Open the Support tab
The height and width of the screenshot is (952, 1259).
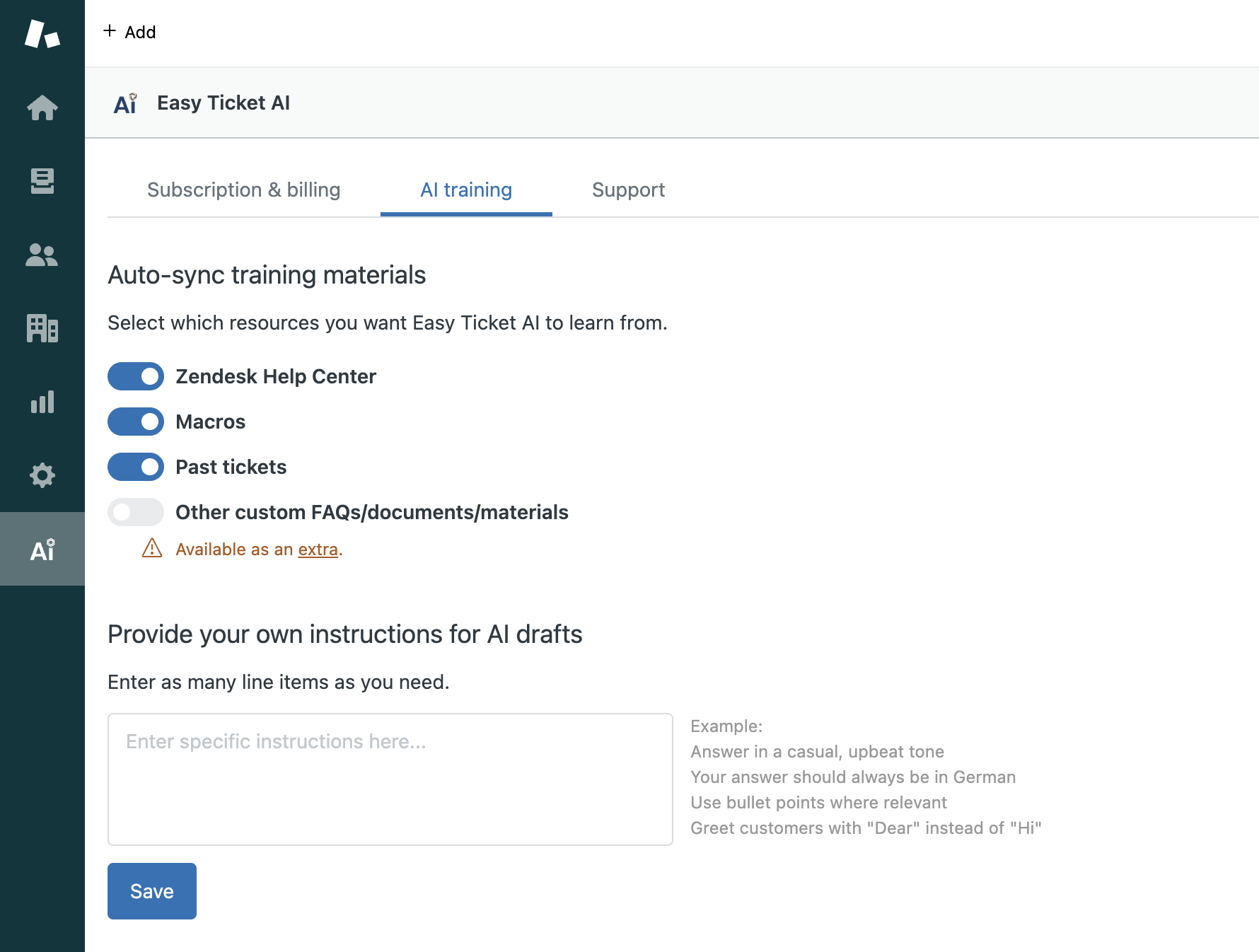(628, 190)
